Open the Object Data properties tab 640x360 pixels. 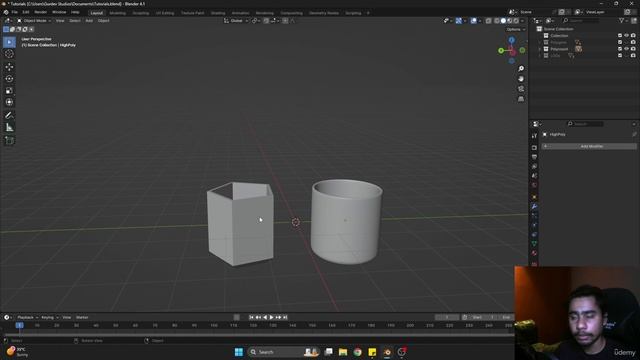click(x=534, y=244)
